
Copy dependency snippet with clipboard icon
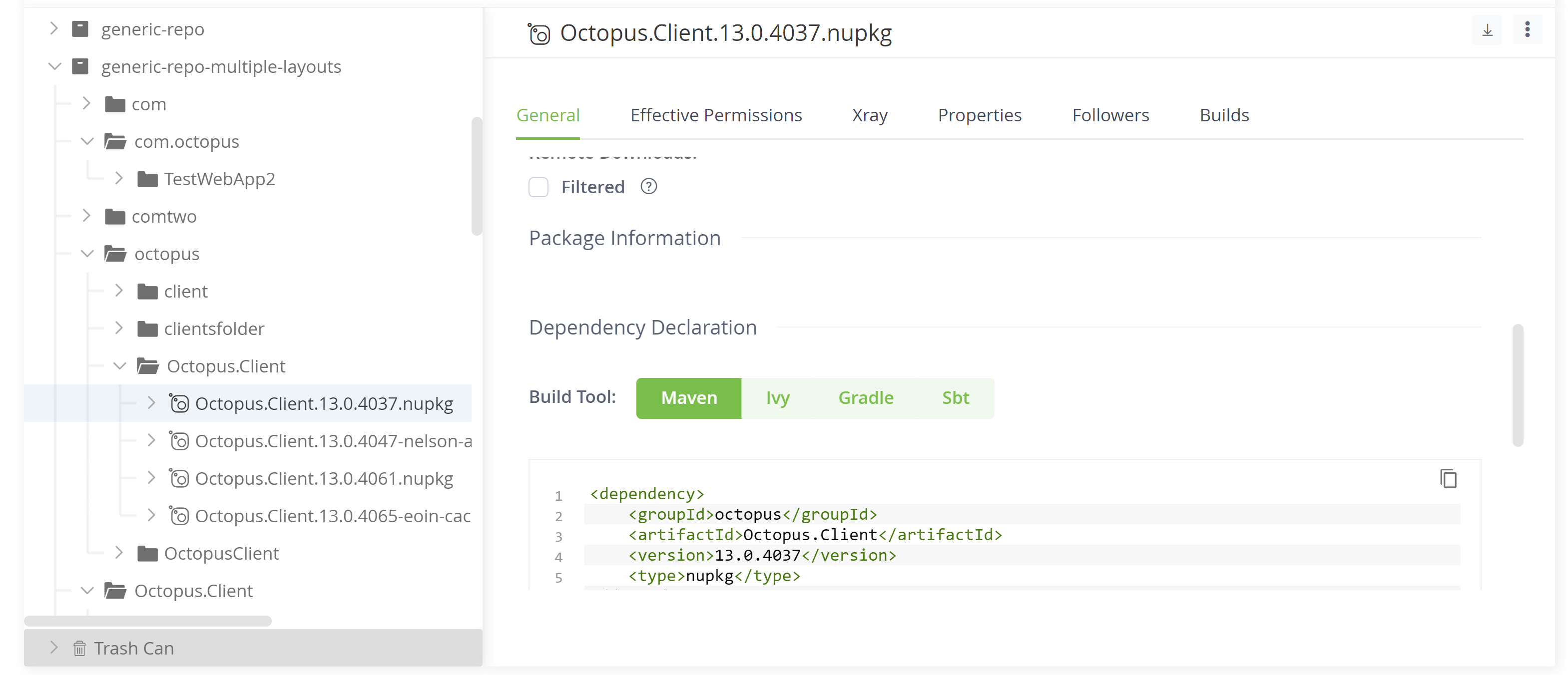1448,479
